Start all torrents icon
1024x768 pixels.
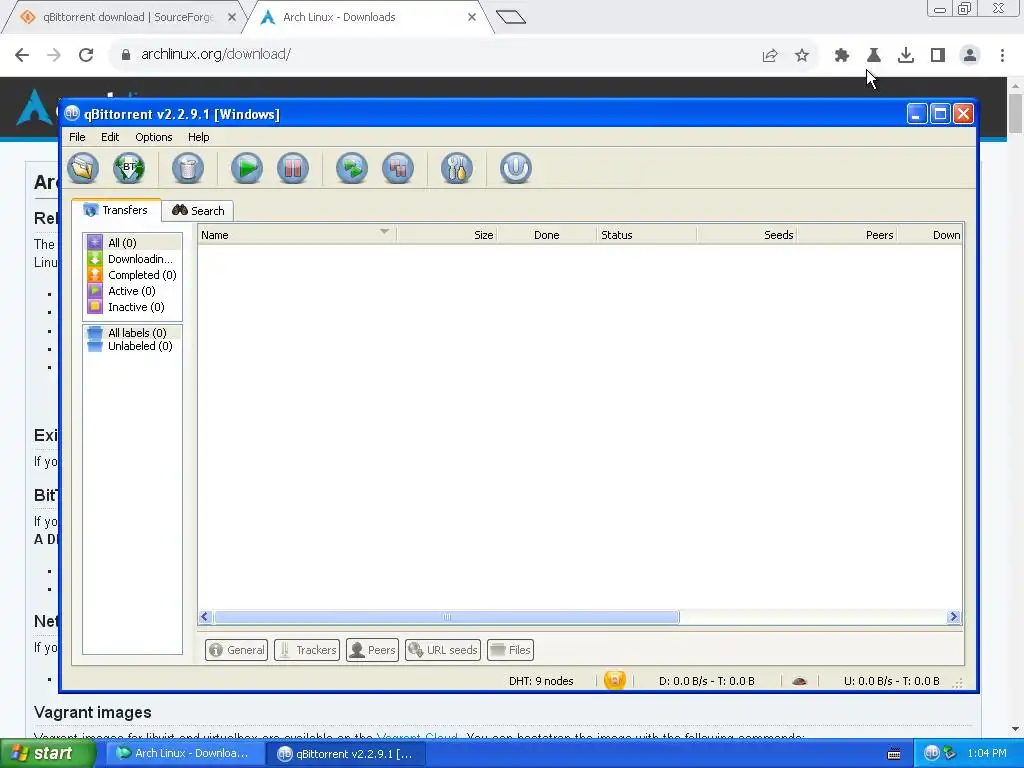[352, 168]
